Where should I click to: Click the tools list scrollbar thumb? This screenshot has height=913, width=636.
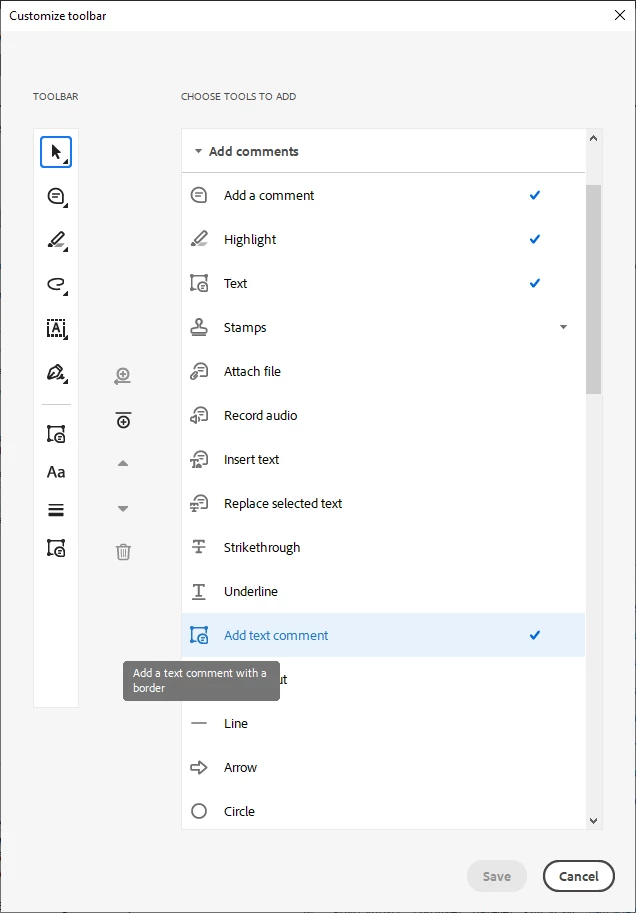tap(593, 289)
